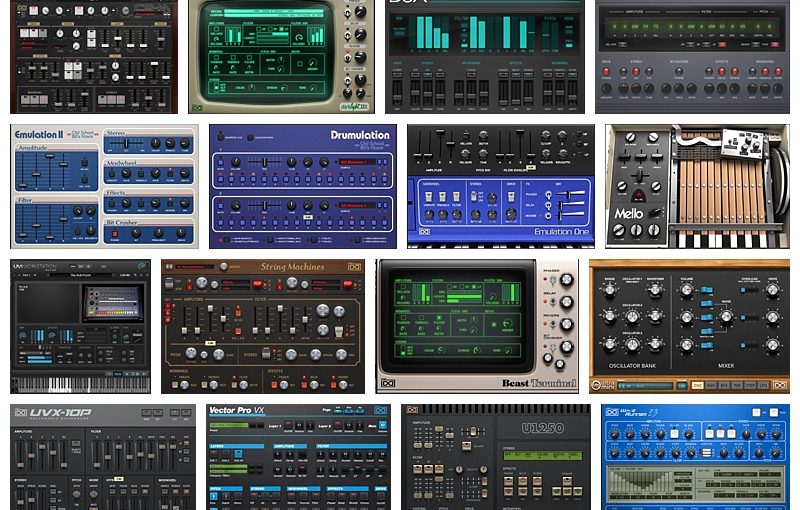Click the drum machine image in UVI Workstation
Image resolution: width=800 pixels, height=510 pixels.
point(112,302)
